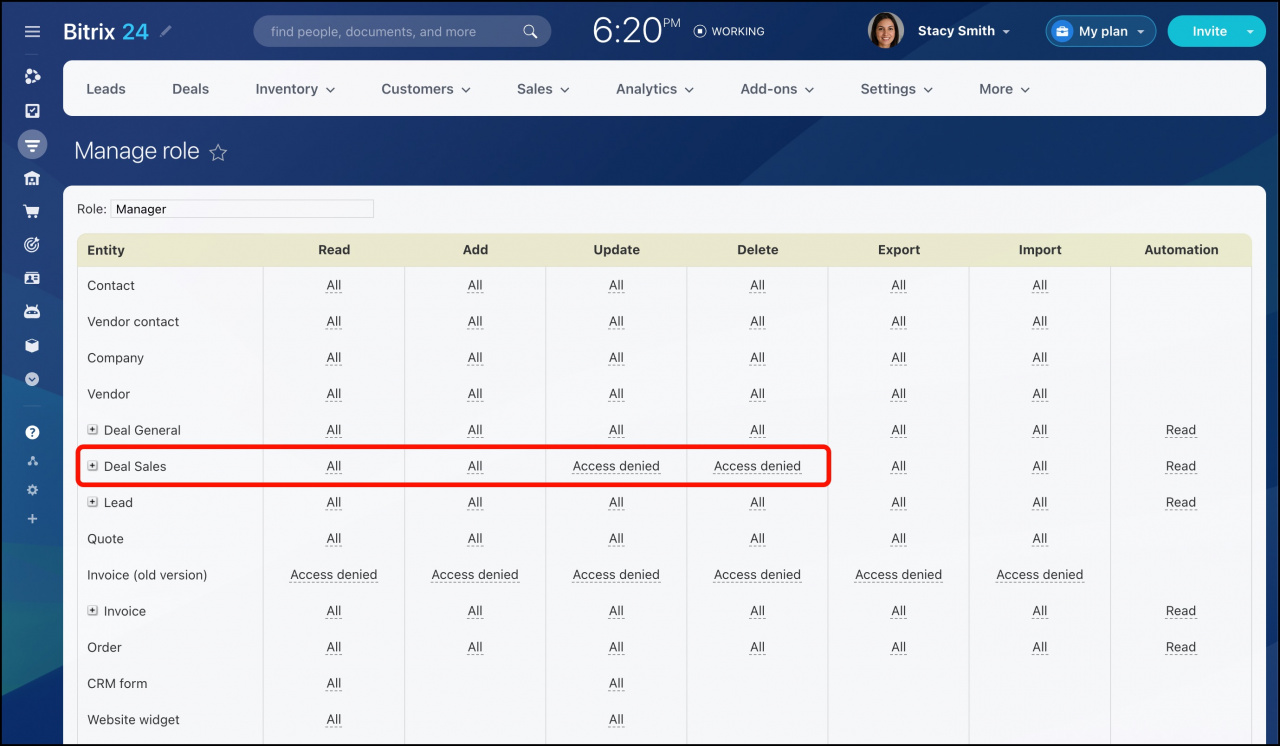Change Deal Sales Automation 'Read' permission

pos(1181,466)
